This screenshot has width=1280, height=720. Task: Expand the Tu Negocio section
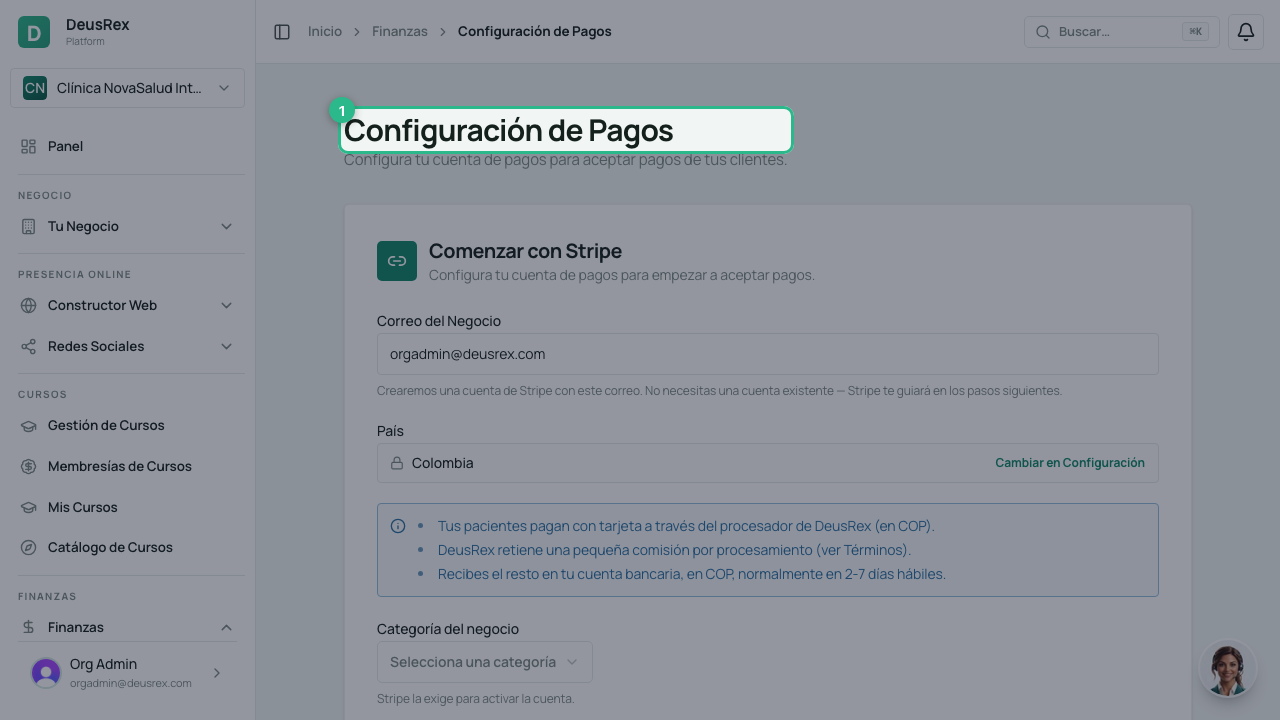point(226,226)
